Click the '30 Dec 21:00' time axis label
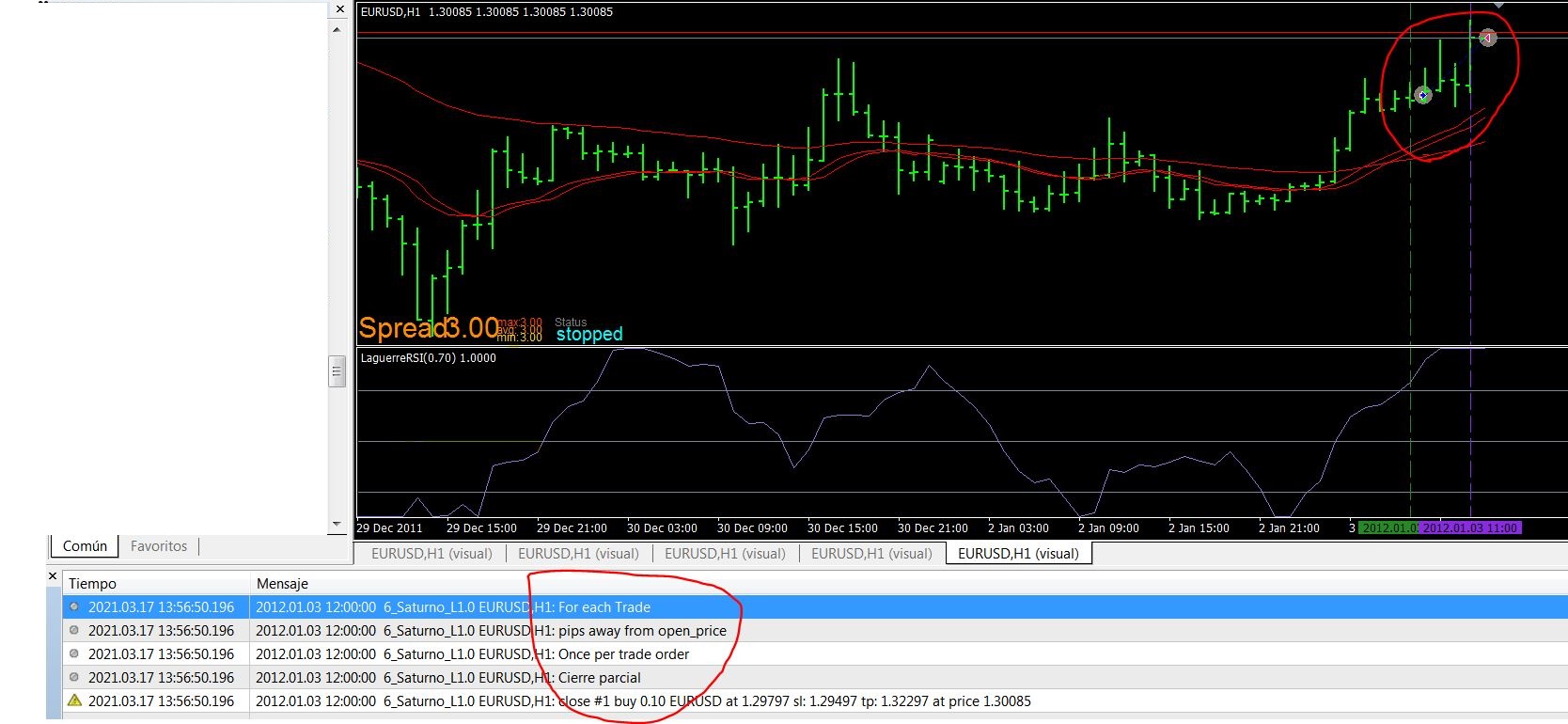1568x724 pixels. click(x=933, y=528)
